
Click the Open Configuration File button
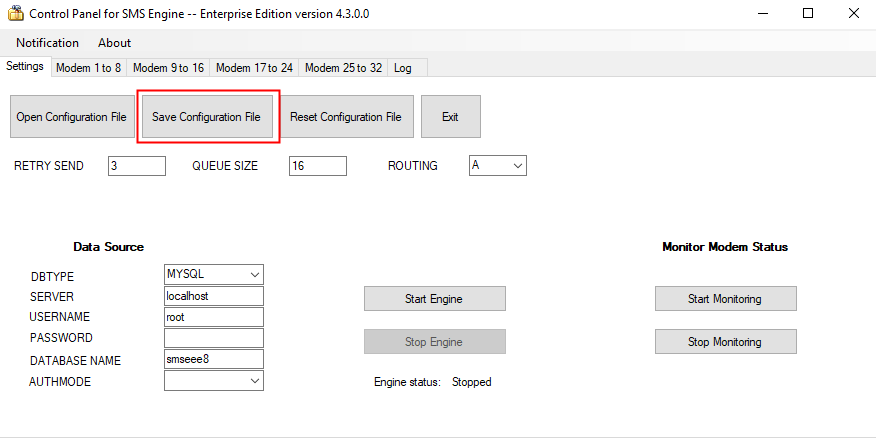tap(71, 117)
